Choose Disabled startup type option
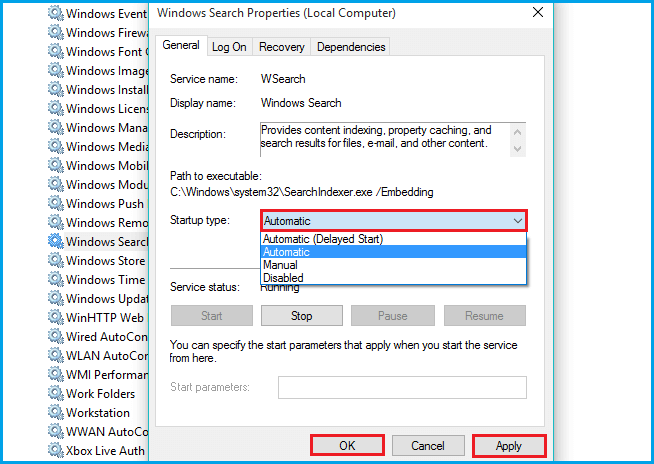This screenshot has height=464, width=654. coord(393,278)
